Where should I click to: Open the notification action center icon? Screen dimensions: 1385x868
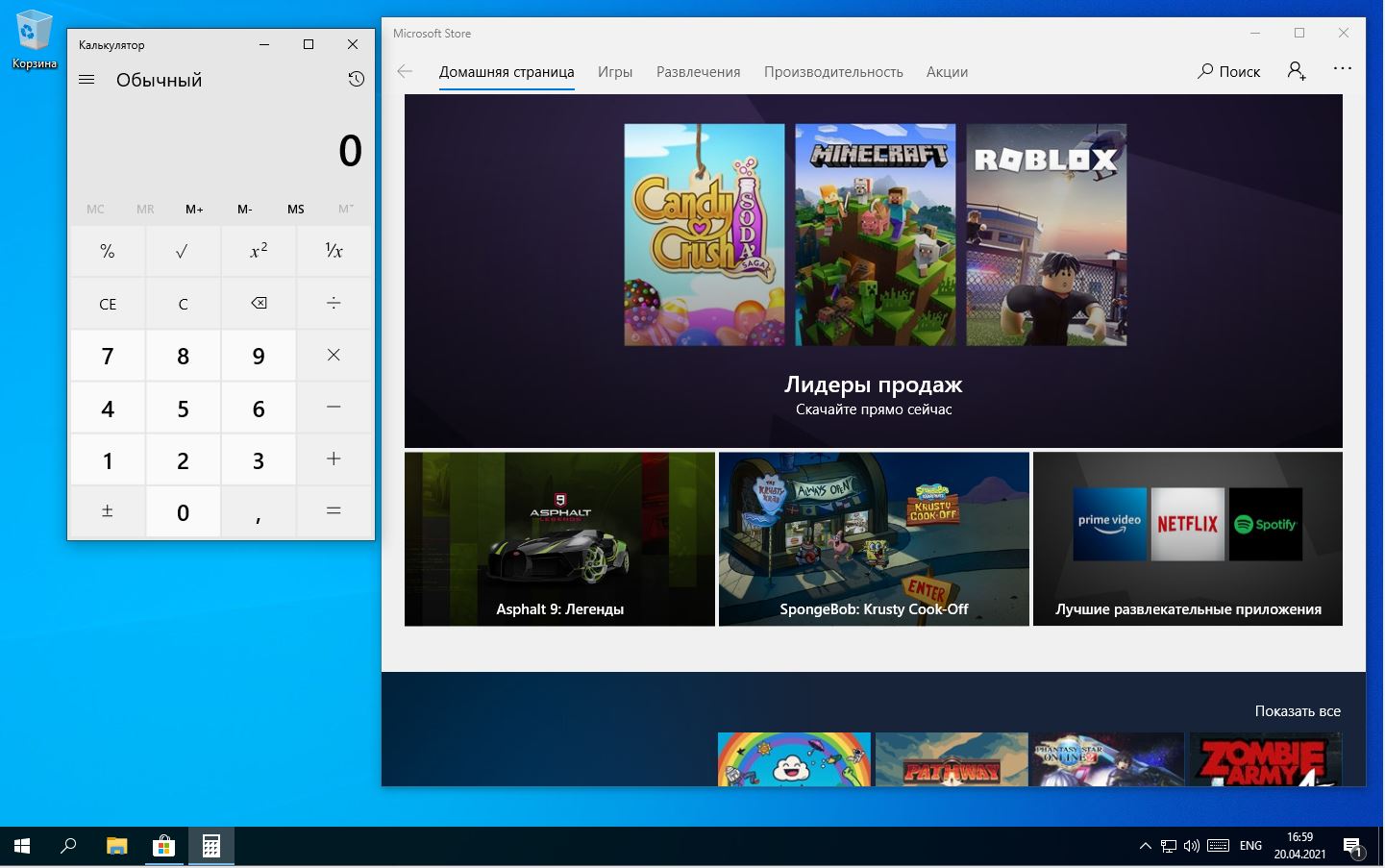point(1353,847)
